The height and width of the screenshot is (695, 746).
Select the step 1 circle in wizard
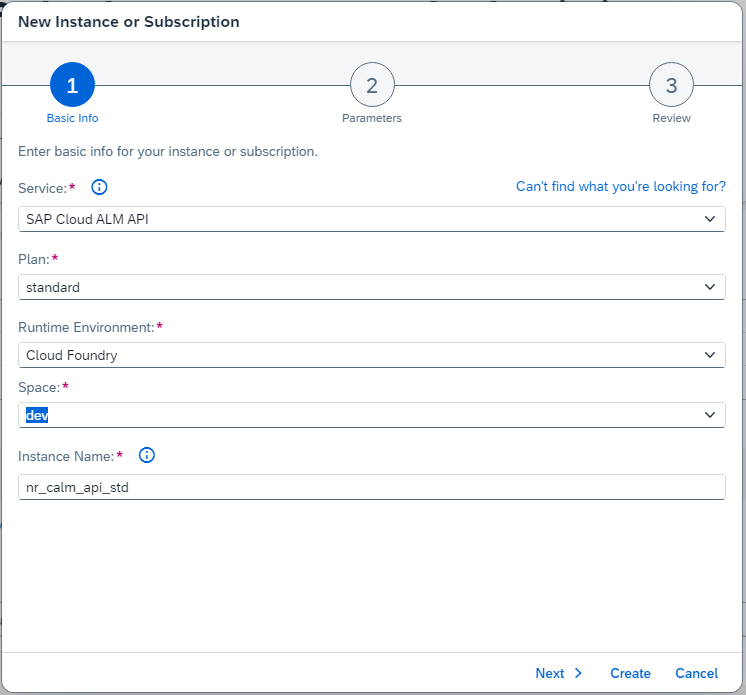[x=72, y=86]
